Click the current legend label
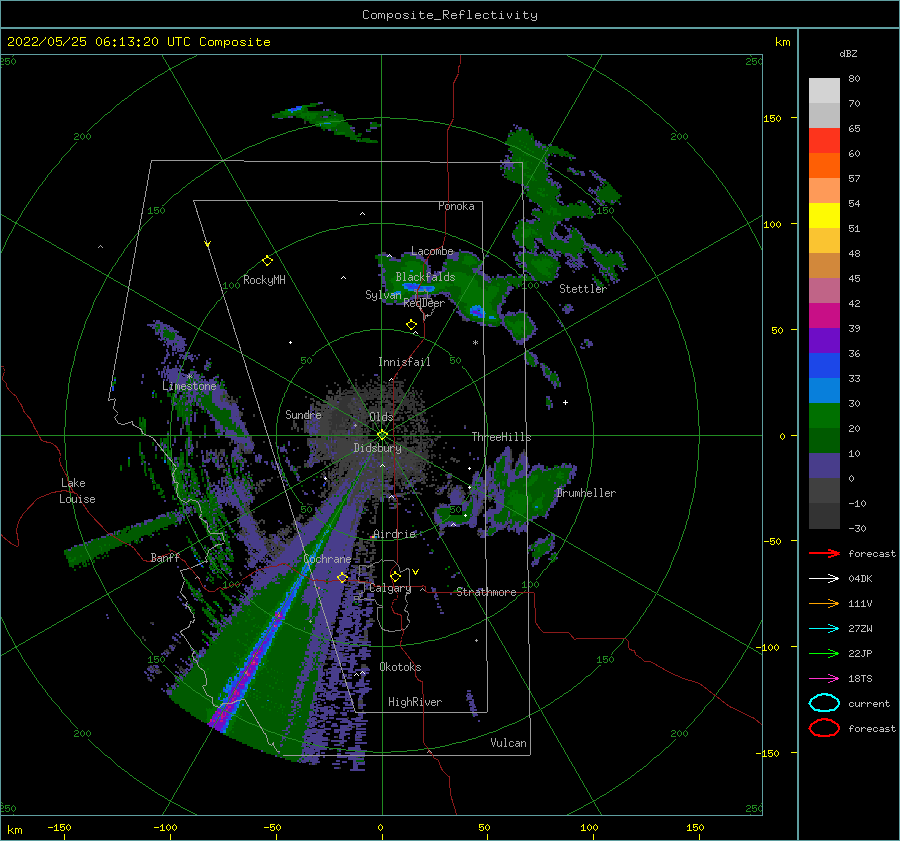 (x=869, y=704)
